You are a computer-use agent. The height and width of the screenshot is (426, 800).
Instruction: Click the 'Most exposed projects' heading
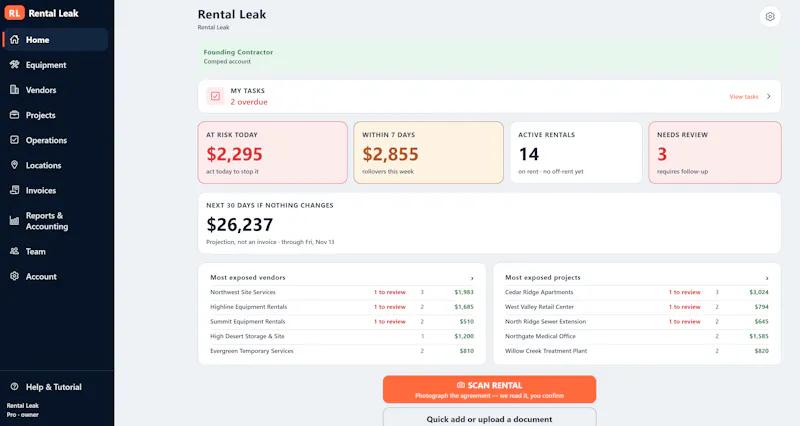[x=543, y=278]
